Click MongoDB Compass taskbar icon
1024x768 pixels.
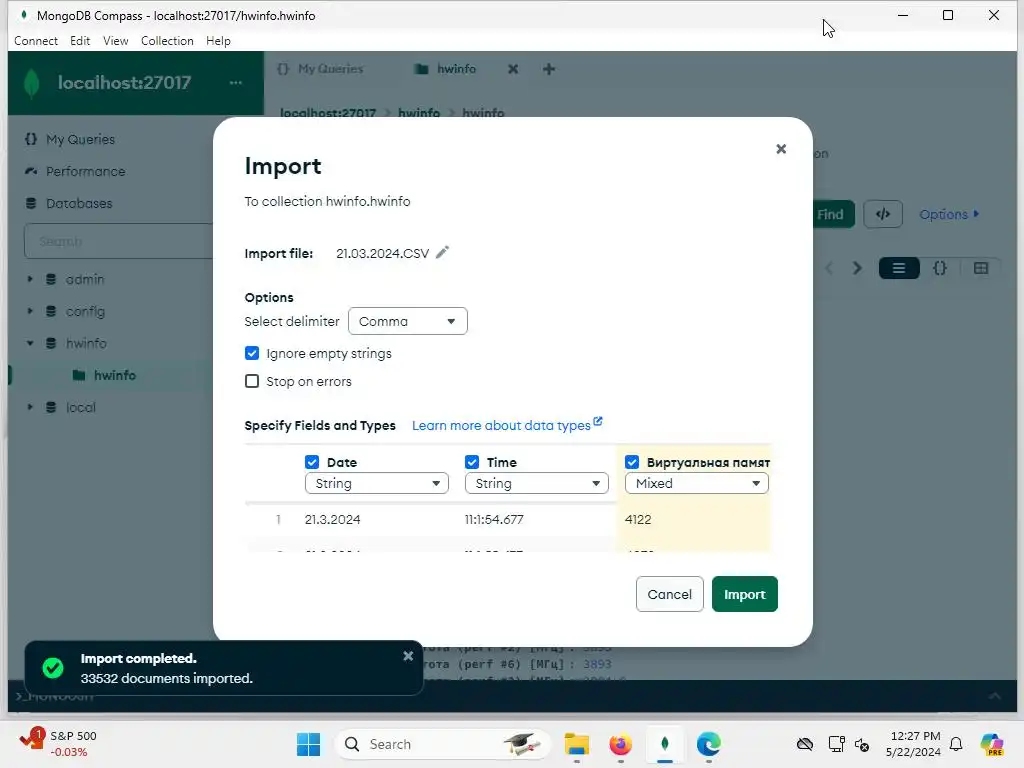pos(665,744)
